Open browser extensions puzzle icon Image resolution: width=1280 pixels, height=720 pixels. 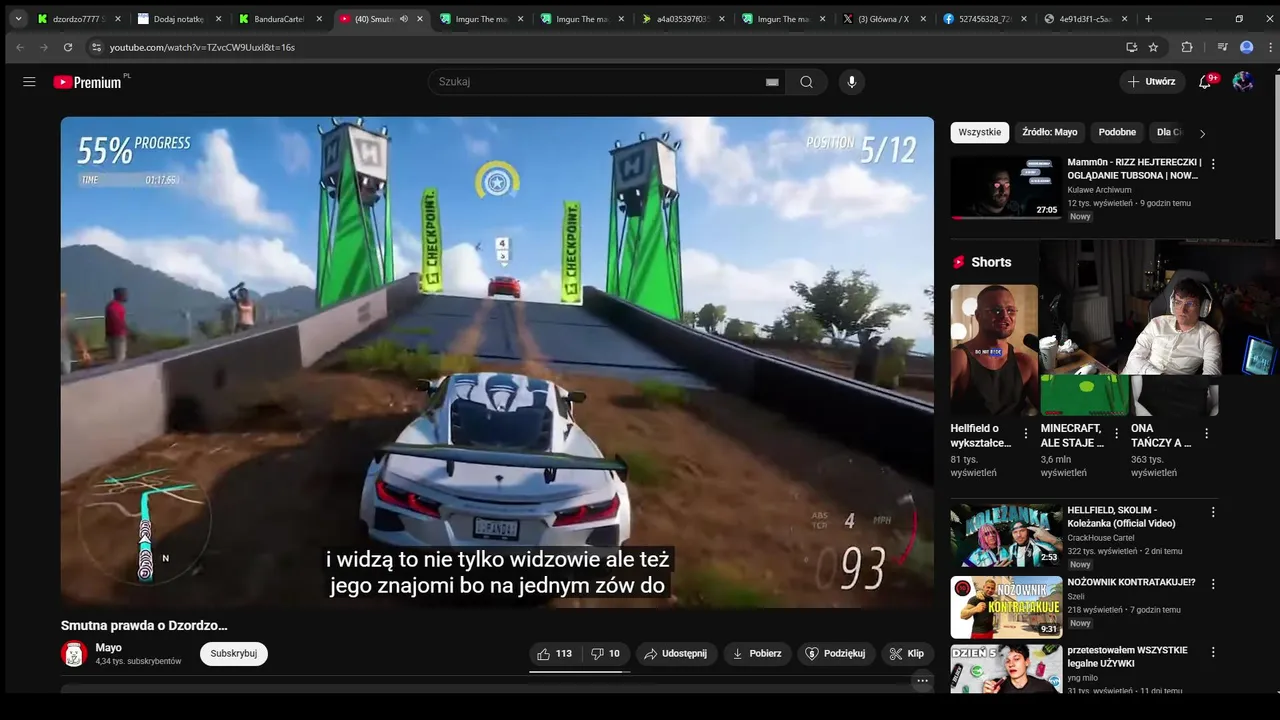(x=1187, y=47)
